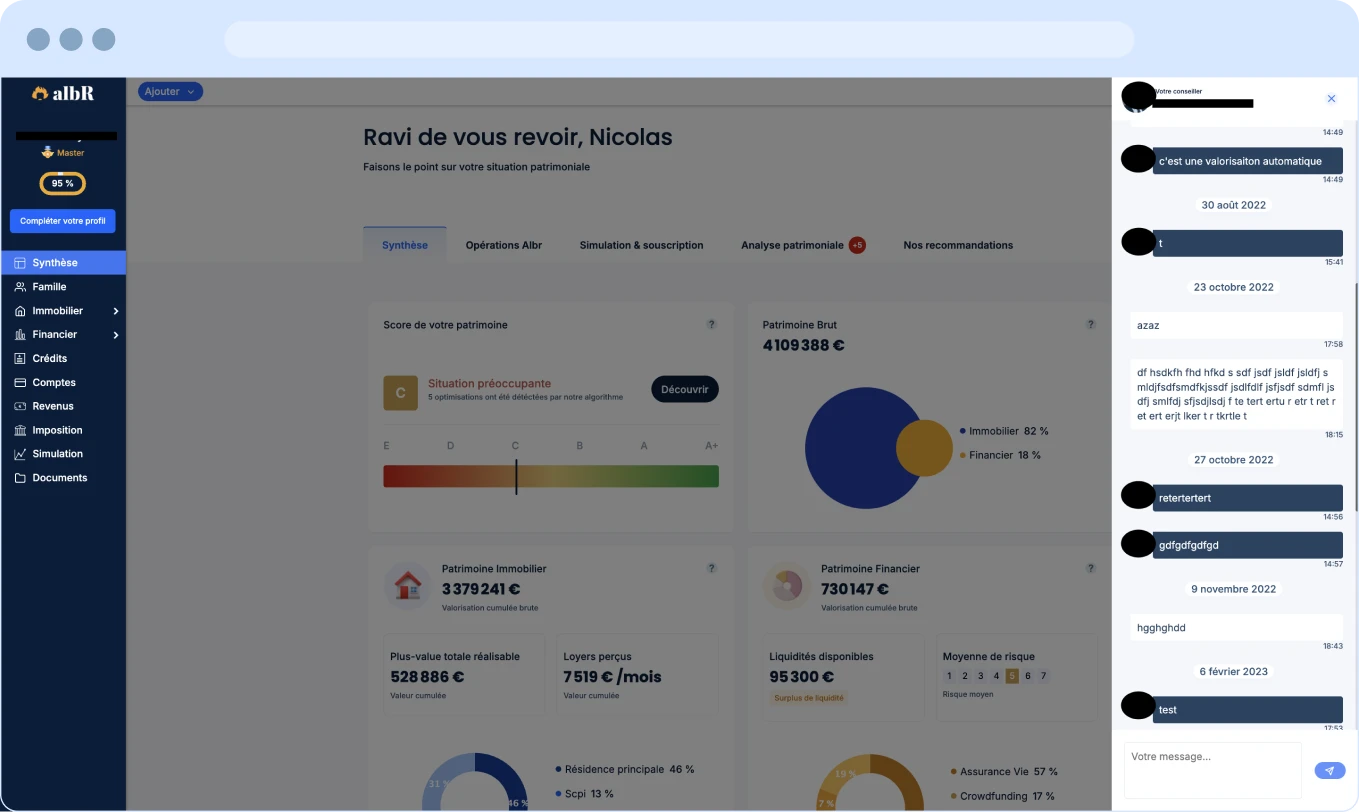Open the Documents folder icon
This screenshot has width=1360, height=812.
coord(20,478)
